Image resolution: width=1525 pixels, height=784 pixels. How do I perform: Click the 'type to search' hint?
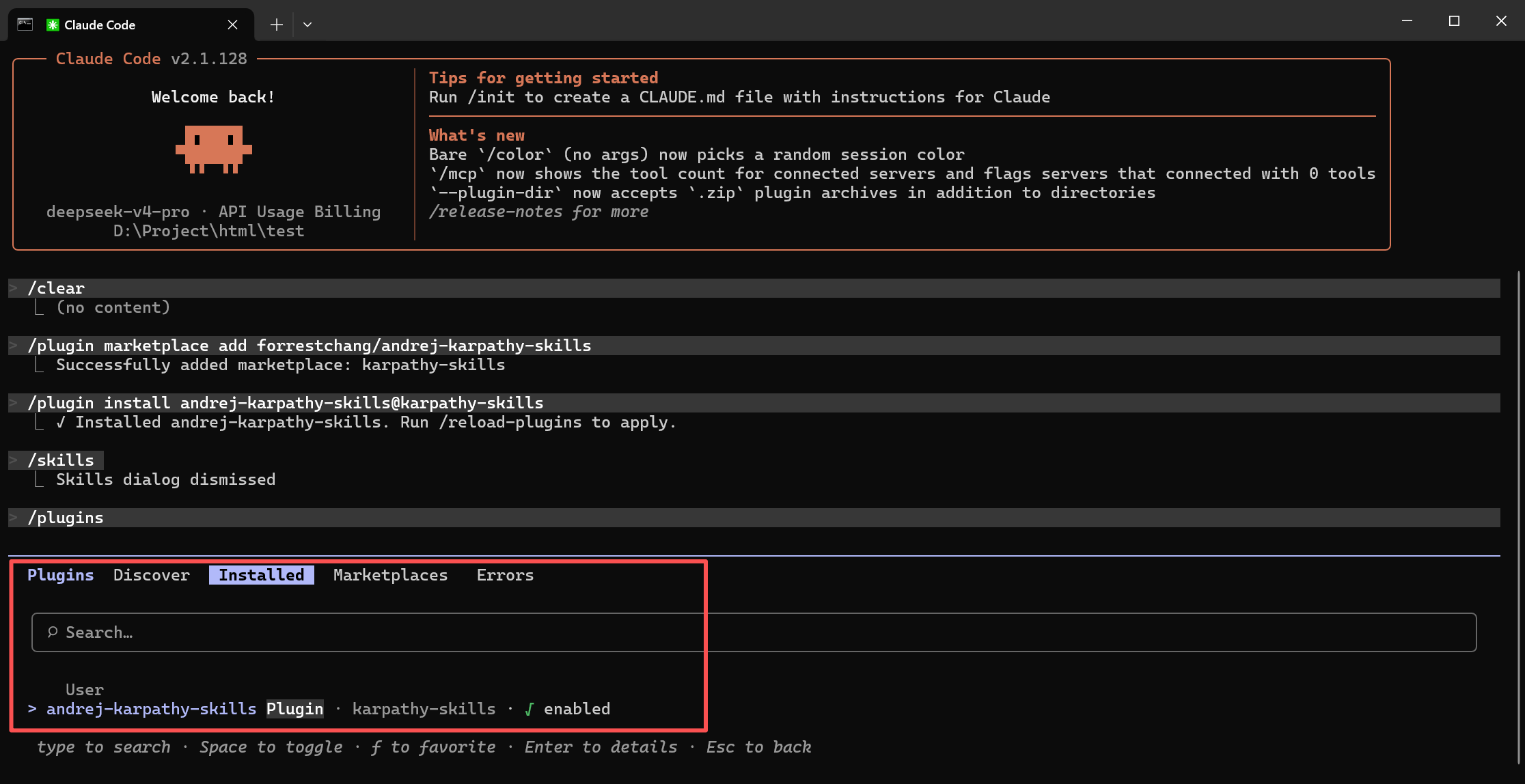tap(104, 747)
